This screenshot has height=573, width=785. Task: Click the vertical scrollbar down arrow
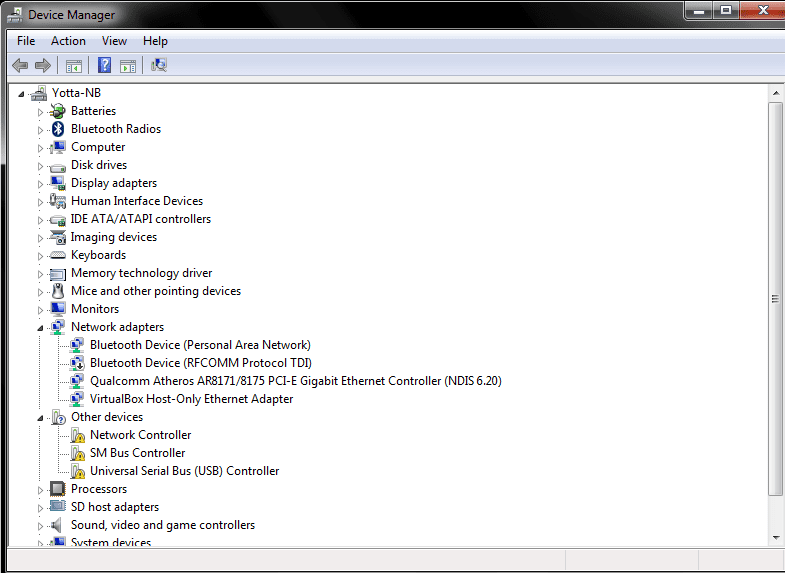776,538
